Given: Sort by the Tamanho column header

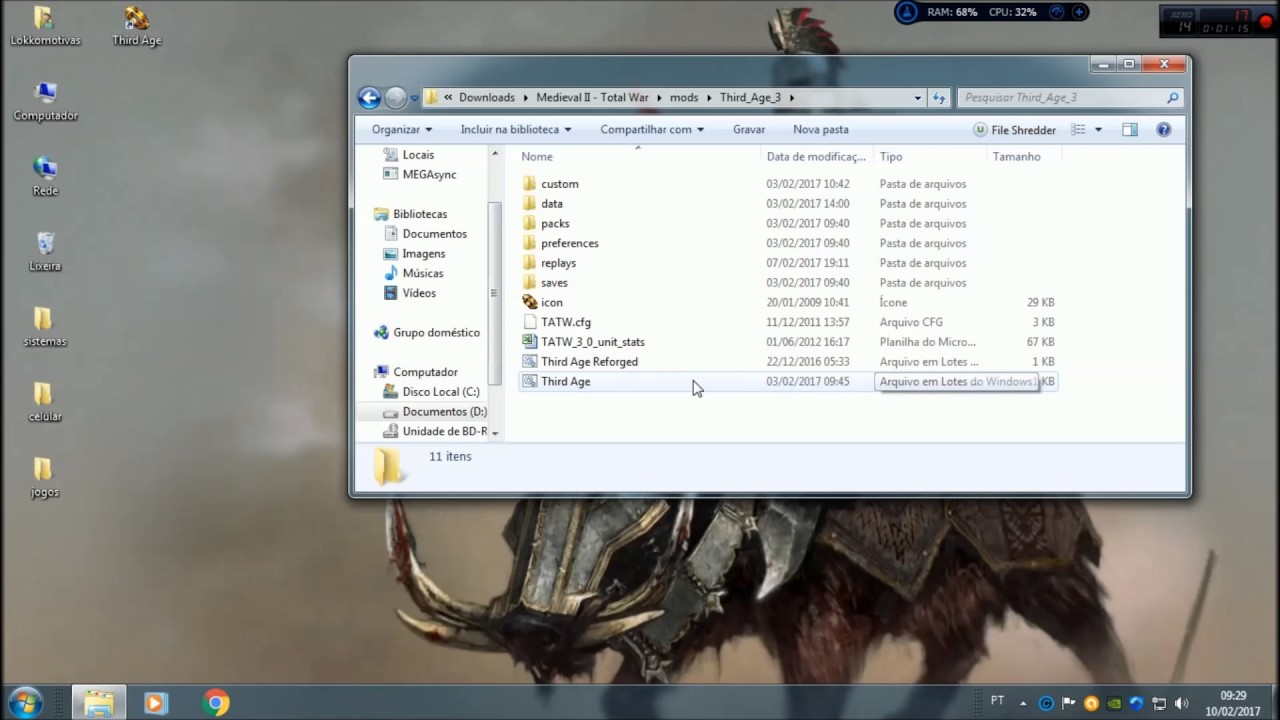Looking at the screenshot, I should click(1023, 156).
